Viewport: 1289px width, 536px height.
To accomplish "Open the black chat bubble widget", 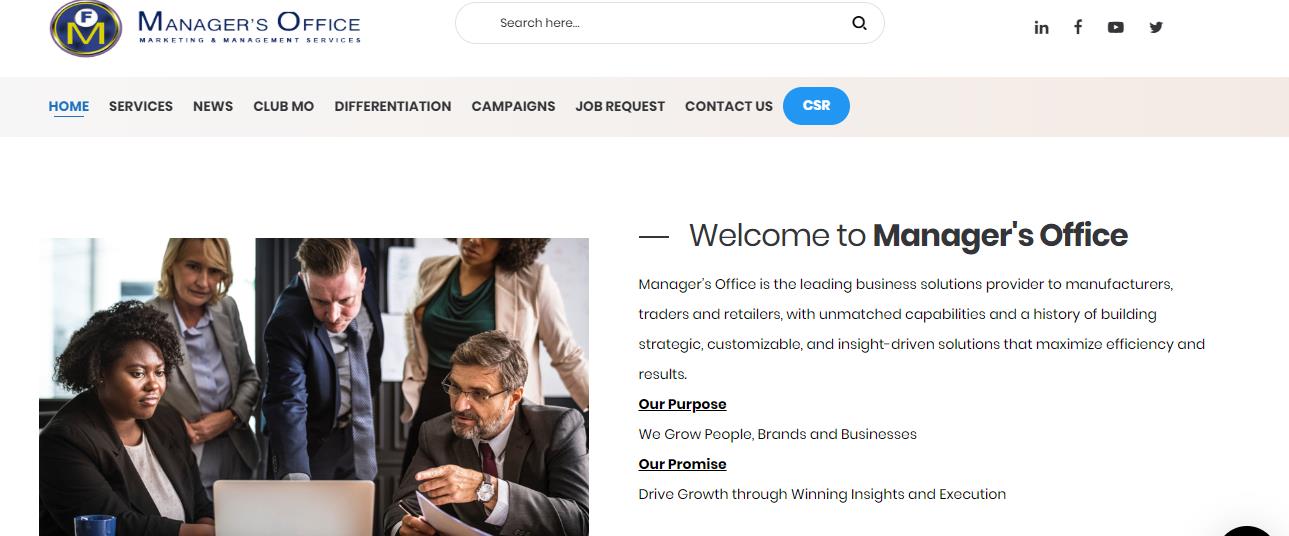I will tap(1248, 527).
